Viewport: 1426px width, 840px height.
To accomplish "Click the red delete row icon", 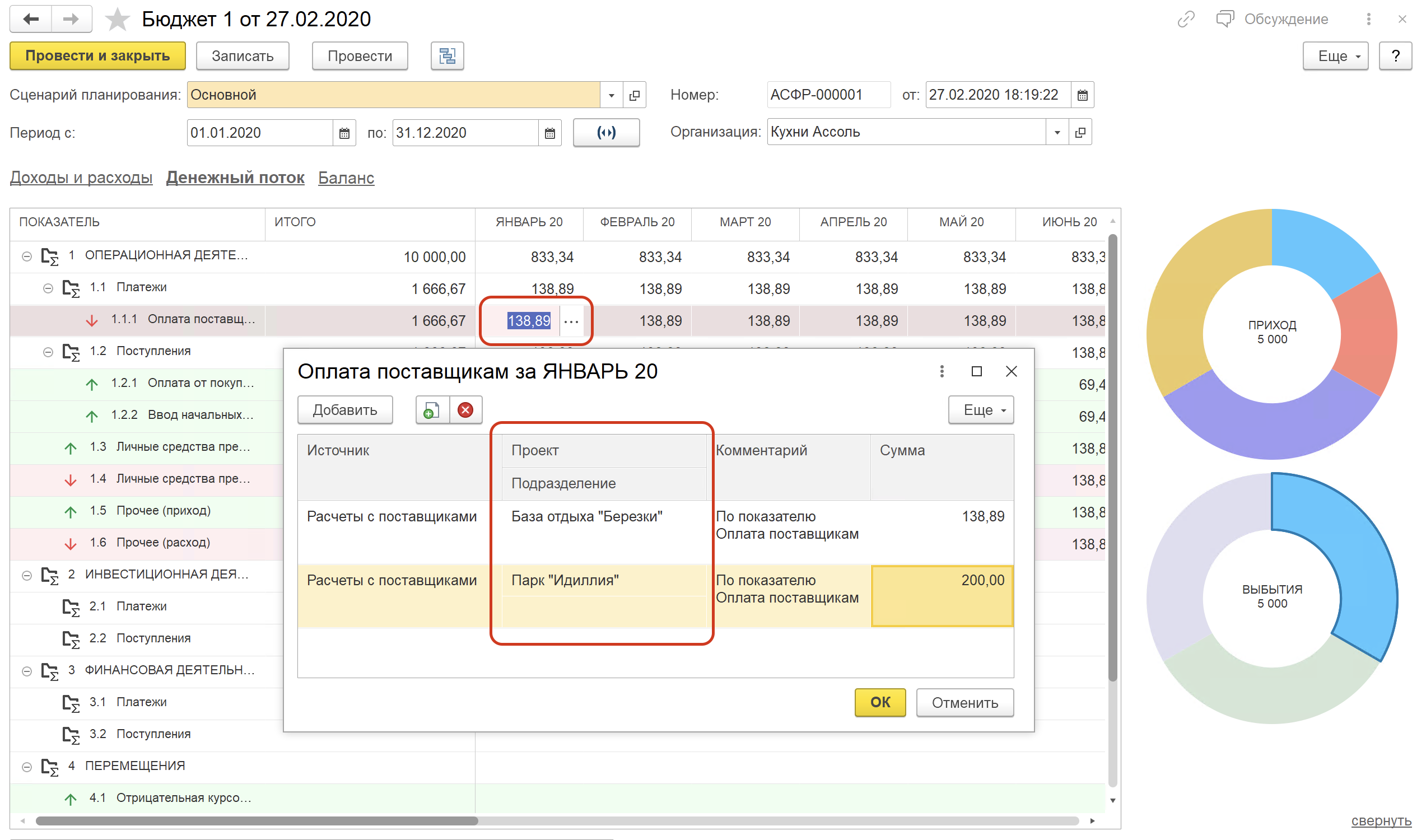I will 465,410.
